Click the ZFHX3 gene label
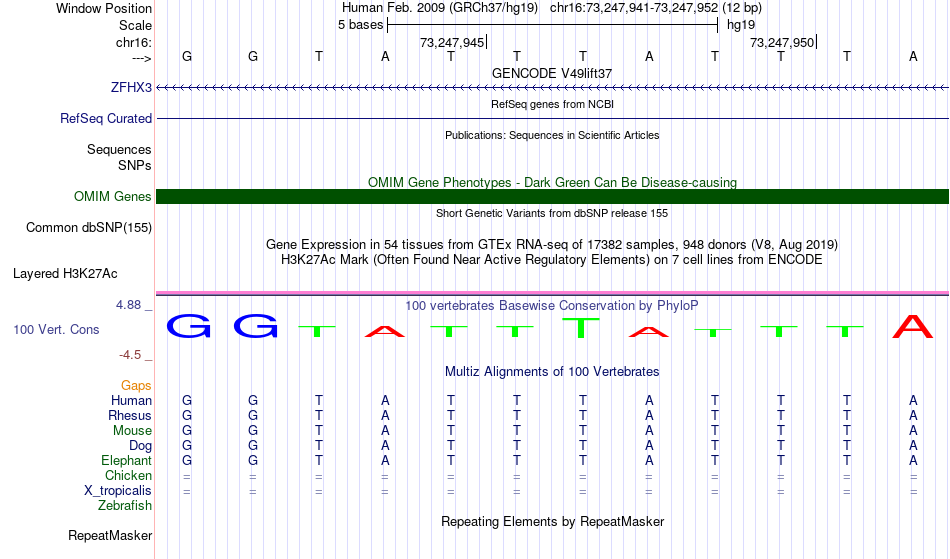950x559 pixels. (x=131, y=87)
